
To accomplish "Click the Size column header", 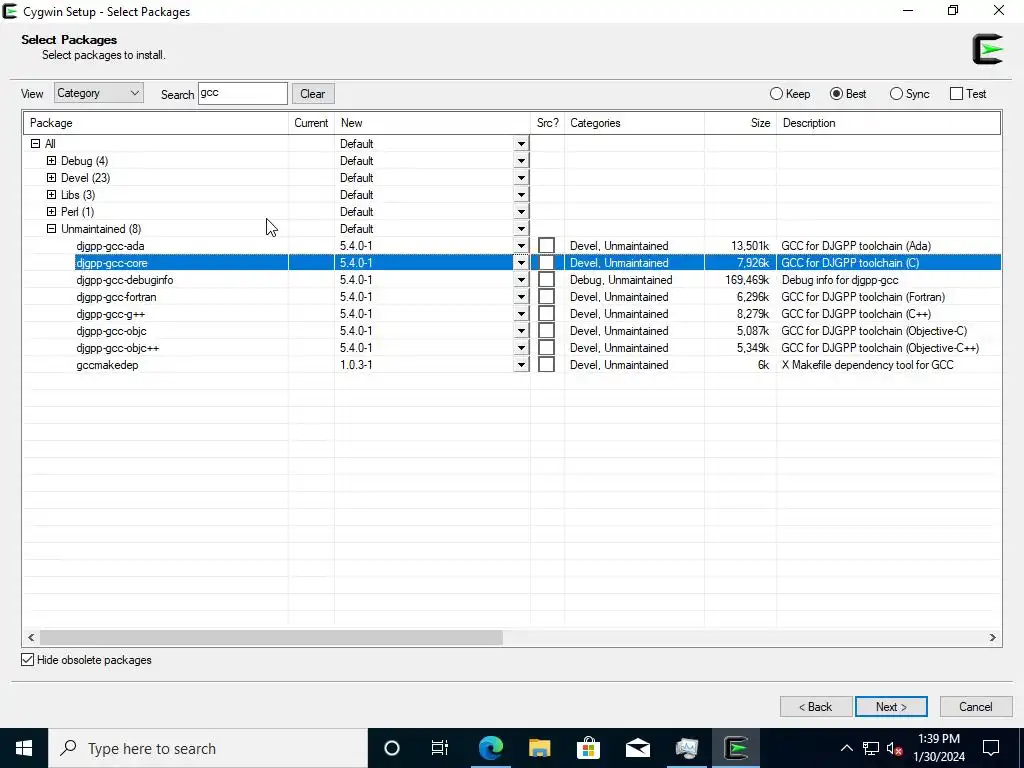I will pos(741,123).
